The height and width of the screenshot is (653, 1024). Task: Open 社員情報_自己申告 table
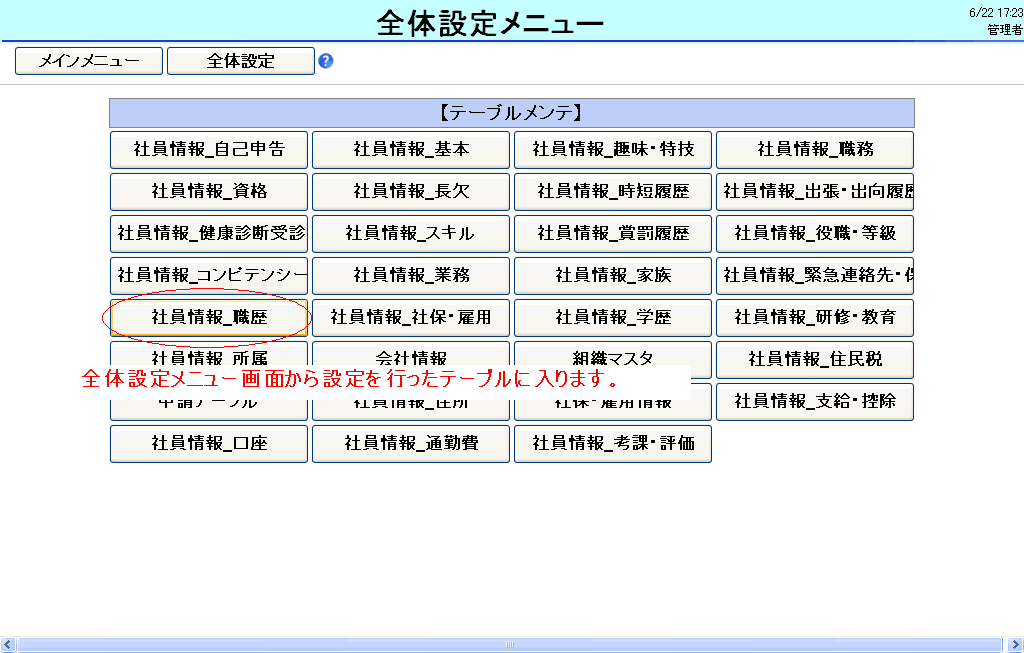[209, 150]
